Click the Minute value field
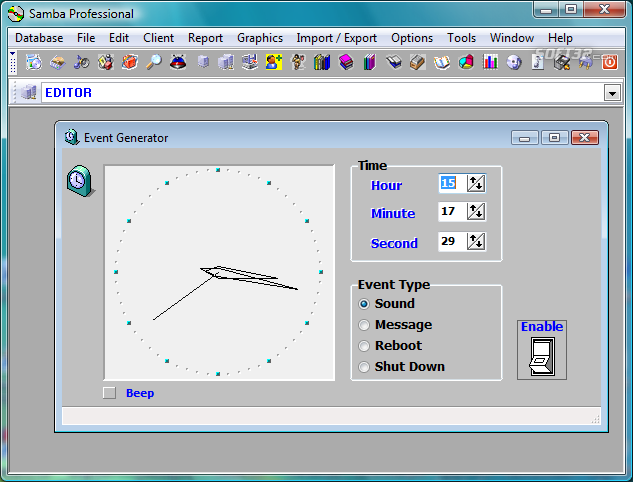Screen dimensions: 633x482 coord(452,212)
